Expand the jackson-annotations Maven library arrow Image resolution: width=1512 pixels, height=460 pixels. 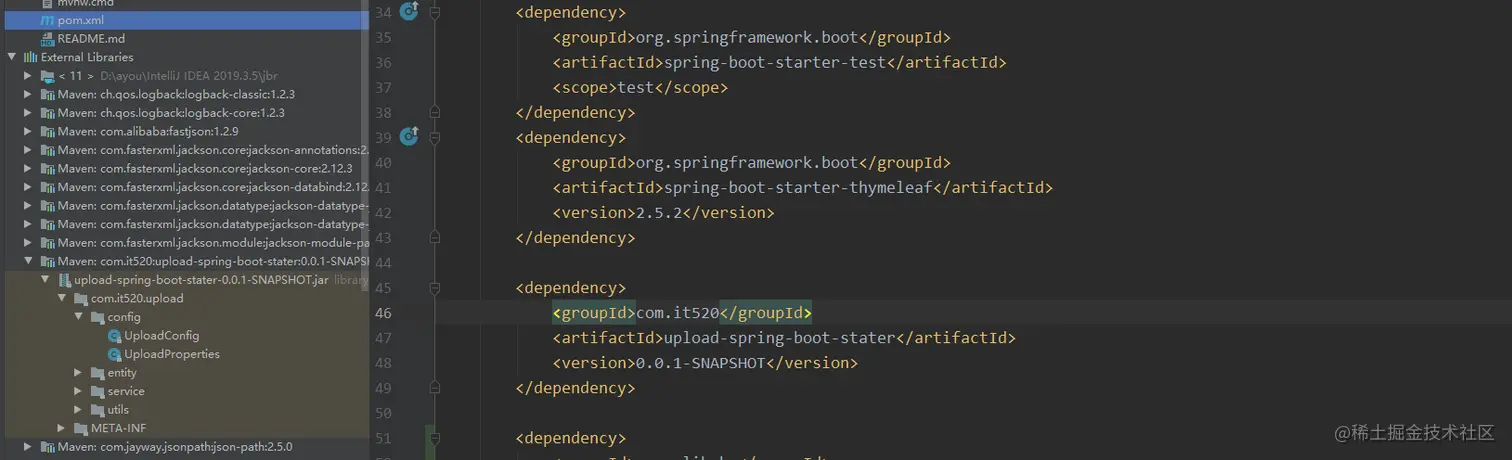tap(29, 150)
